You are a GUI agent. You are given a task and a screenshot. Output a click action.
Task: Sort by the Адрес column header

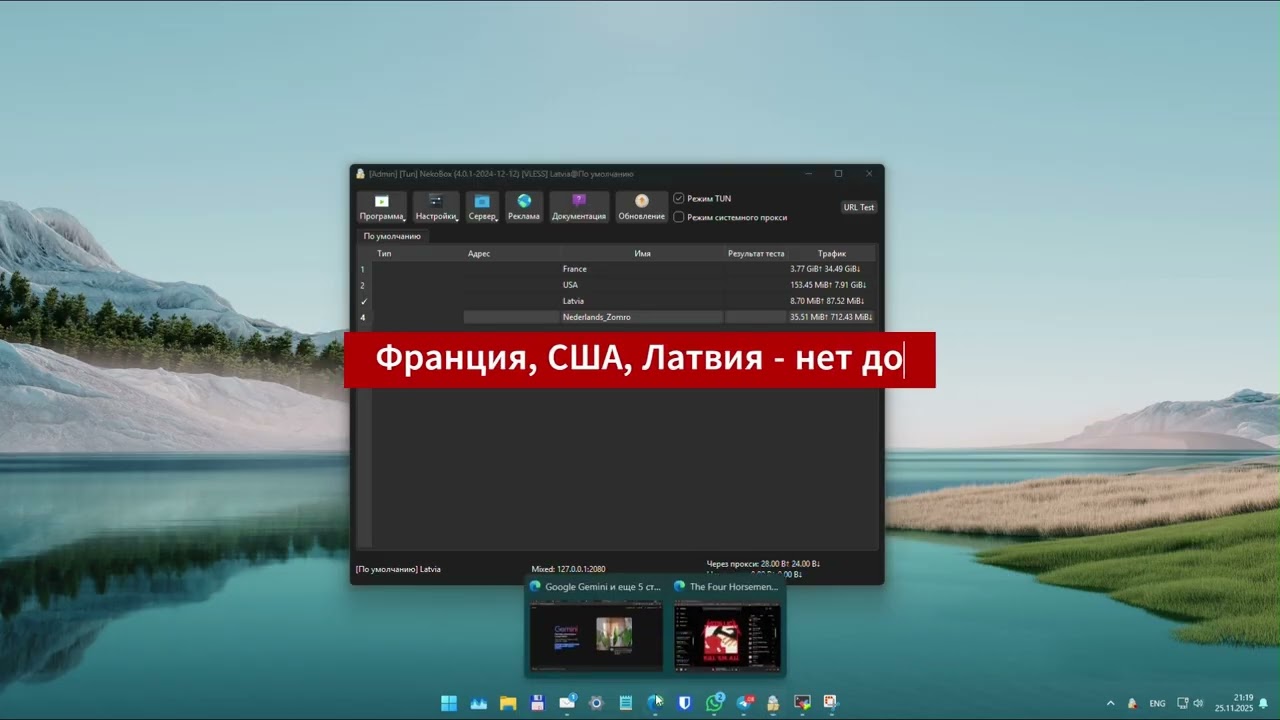click(x=479, y=254)
